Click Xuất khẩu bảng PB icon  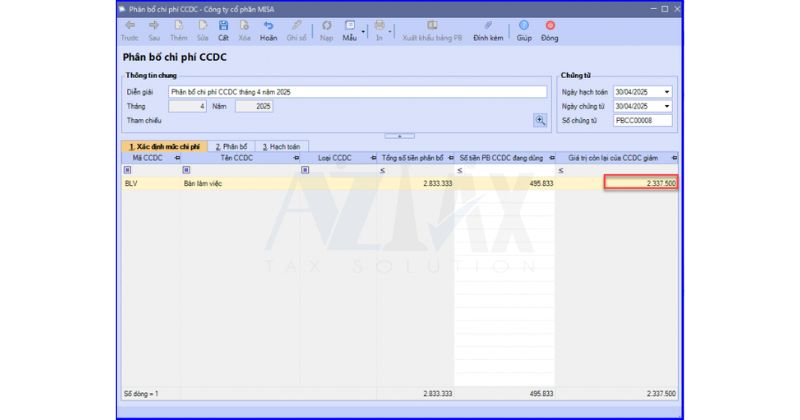[432, 25]
